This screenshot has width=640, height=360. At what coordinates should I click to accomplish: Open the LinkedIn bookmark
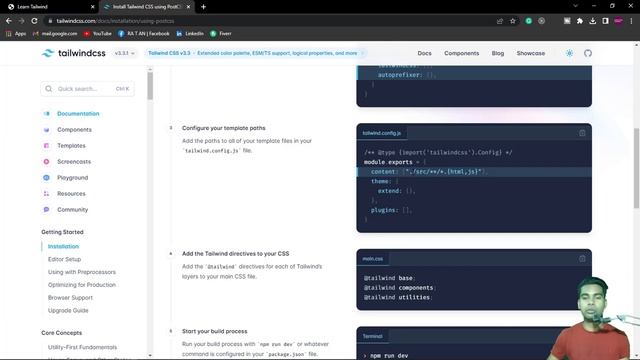coord(190,33)
